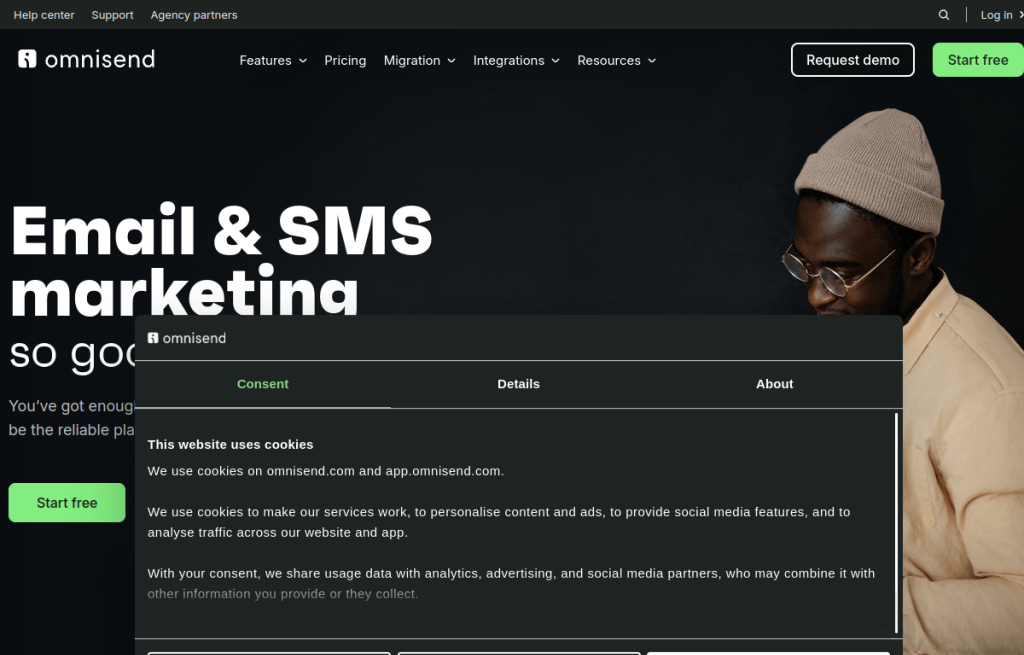This screenshot has height=655, width=1024.
Task: Click the search magnifier icon
Action: click(944, 14)
